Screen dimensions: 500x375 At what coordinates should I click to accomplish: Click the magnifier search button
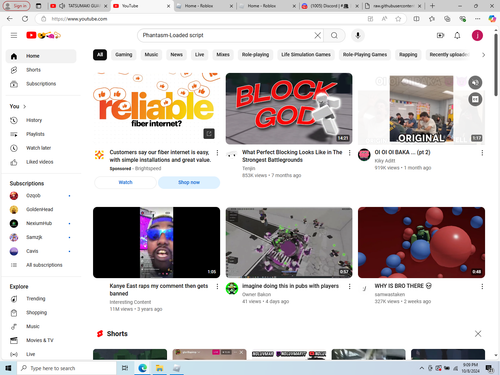point(334,35)
